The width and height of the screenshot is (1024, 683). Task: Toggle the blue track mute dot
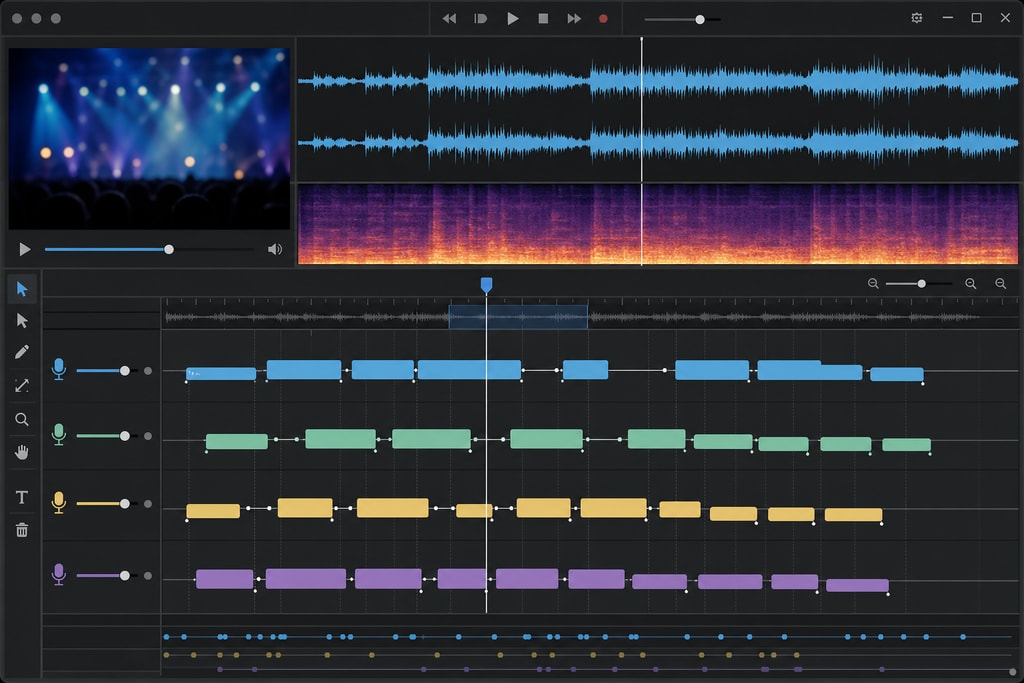pyautogui.click(x=148, y=371)
